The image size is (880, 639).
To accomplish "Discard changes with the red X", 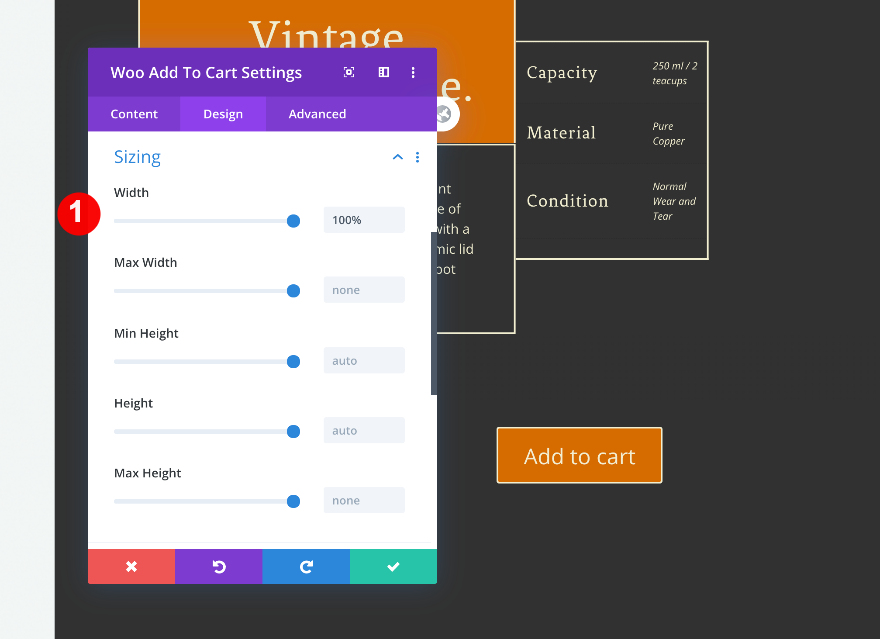I will click(x=131, y=566).
